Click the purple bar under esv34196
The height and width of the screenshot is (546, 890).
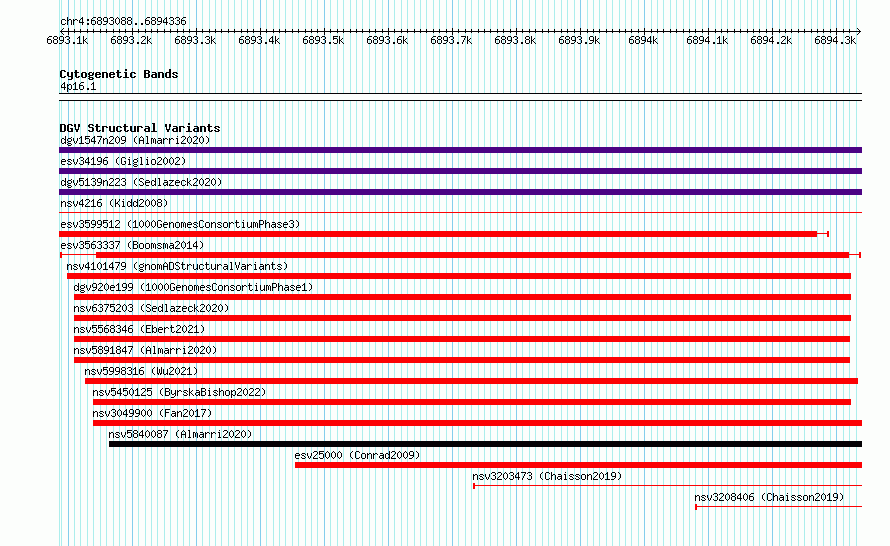coord(460,171)
